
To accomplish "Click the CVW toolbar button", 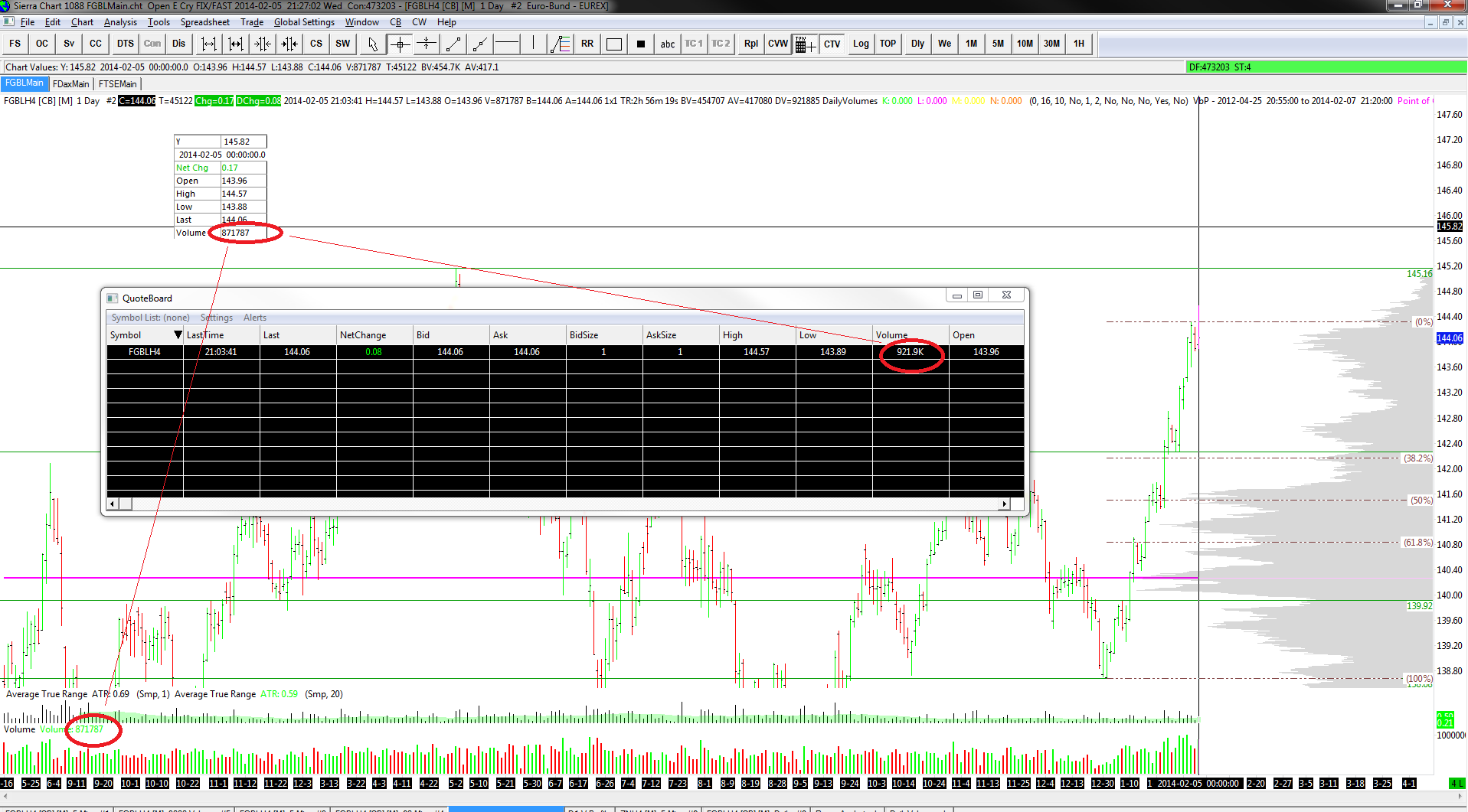I will click(778, 44).
